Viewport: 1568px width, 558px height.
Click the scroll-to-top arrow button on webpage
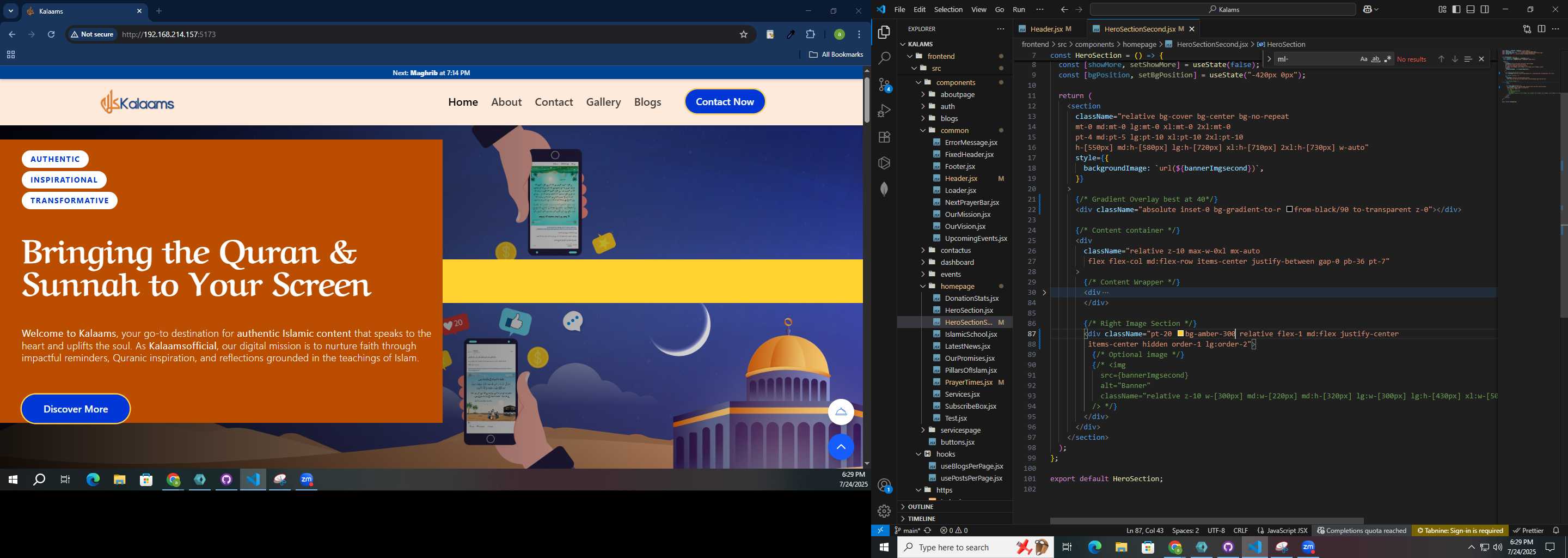(841, 447)
